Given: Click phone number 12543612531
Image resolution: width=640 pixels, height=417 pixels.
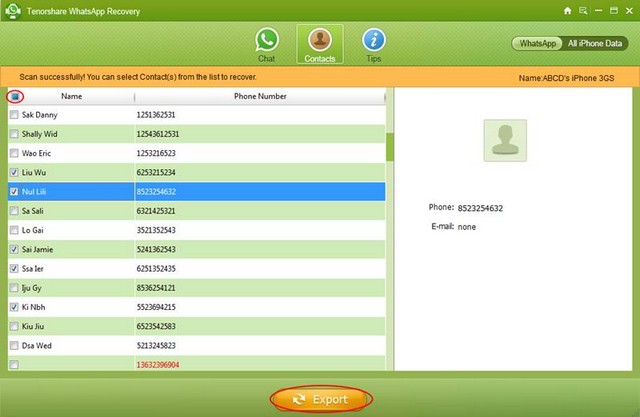Looking at the screenshot, I should click(x=158, y=134).
